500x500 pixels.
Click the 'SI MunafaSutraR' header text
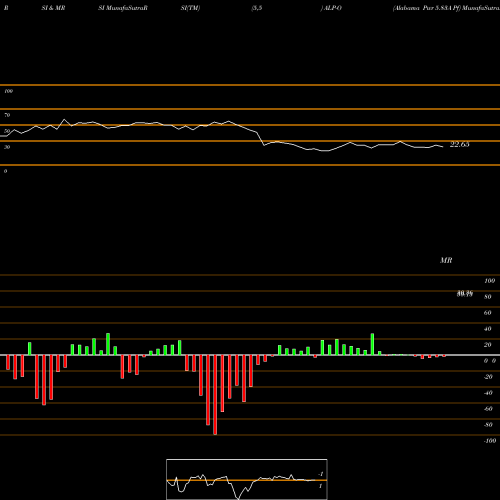(123, 8)
